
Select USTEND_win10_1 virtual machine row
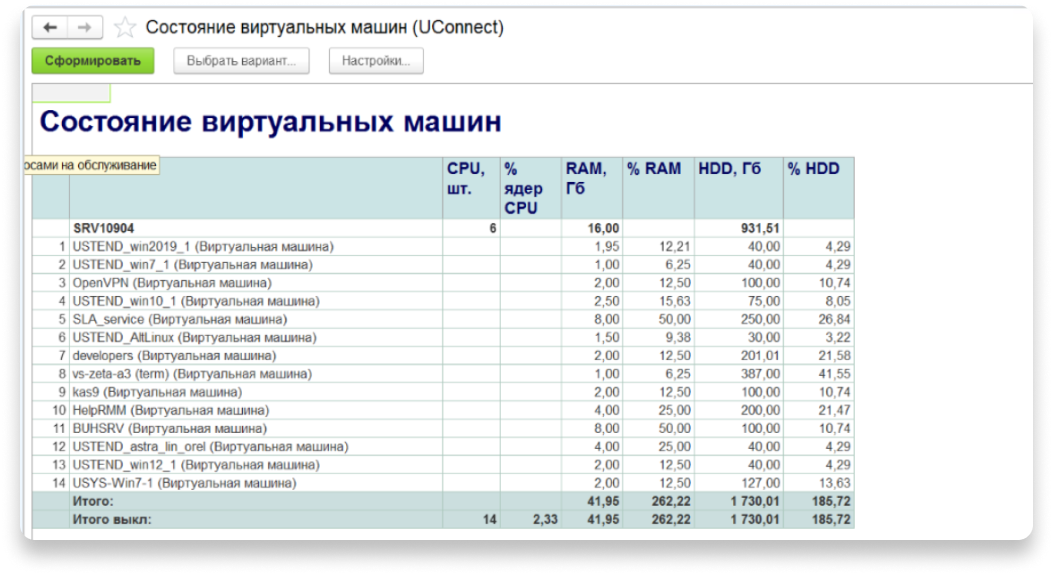click(443, 301)
